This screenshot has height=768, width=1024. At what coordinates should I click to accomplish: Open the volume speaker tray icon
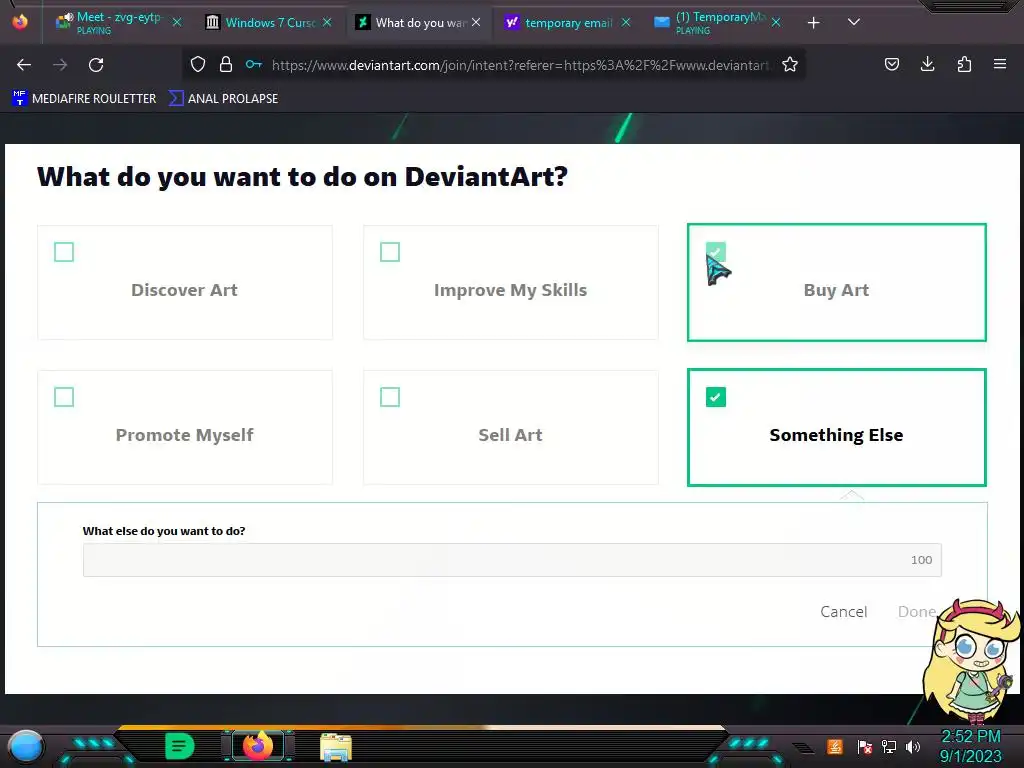913,746
